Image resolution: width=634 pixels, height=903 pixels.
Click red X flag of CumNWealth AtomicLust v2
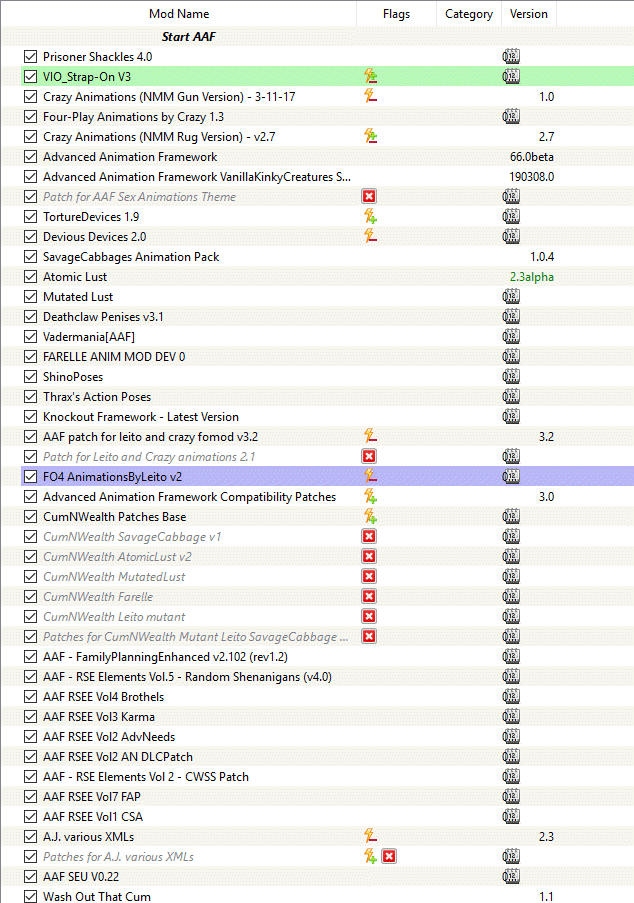click(x=369, y=556)
